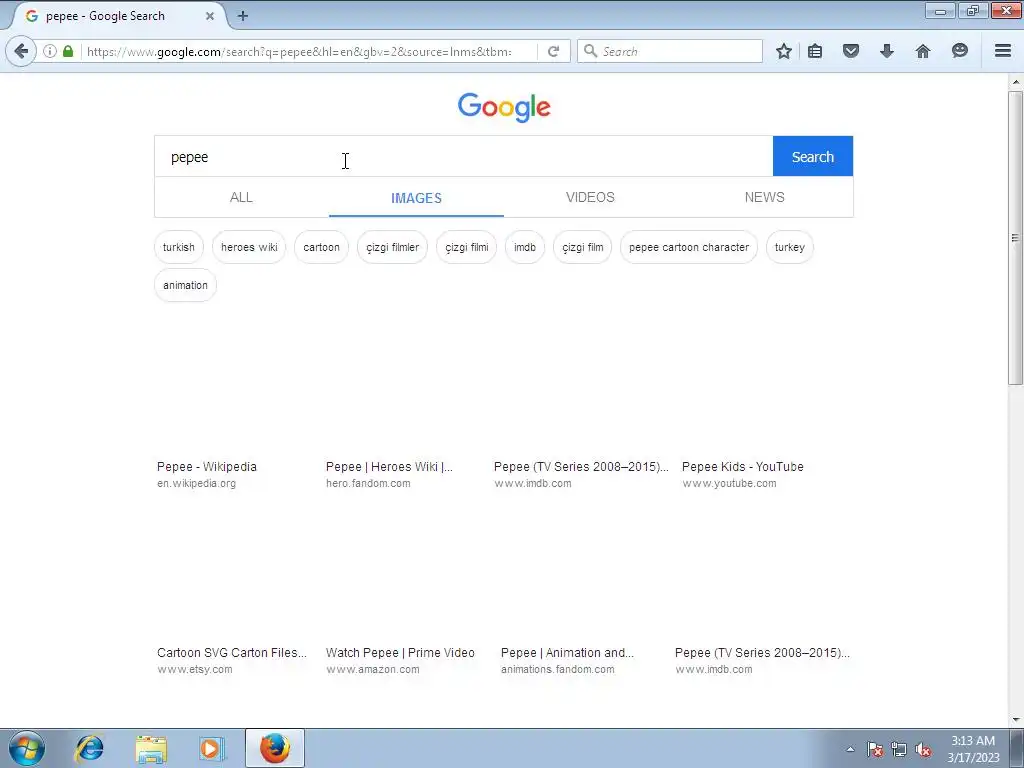This screenshot has height=768, width=1024.
Task: Save page to Pocket icon
Action: tap(850, 51)
